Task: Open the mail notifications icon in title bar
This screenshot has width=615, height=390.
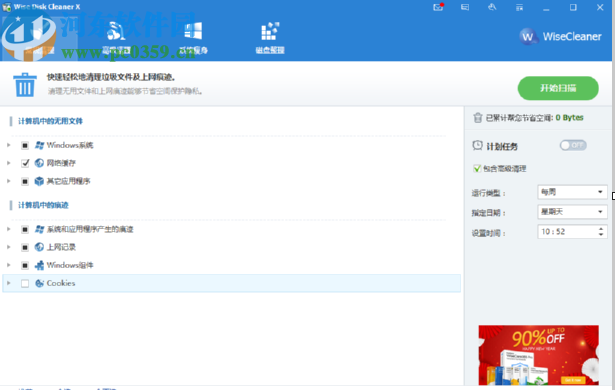Action: (x=438, y=7)
